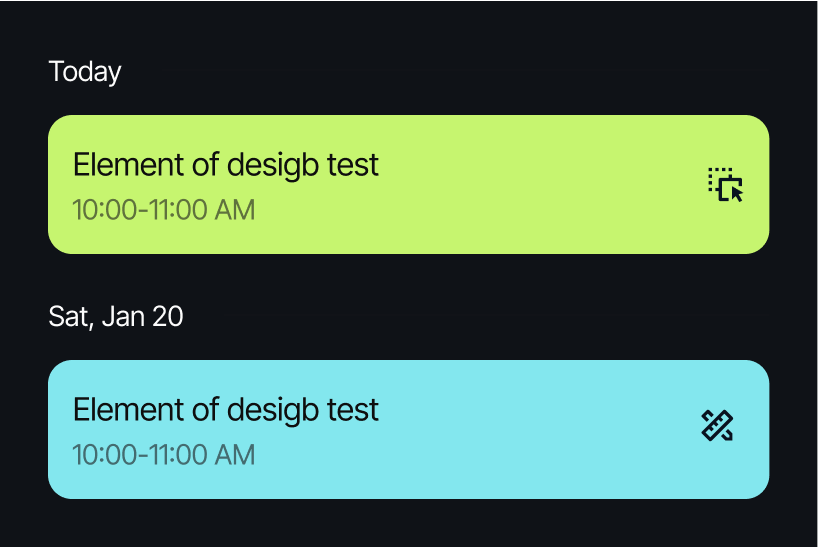Select the "Today" section header
The width and height of the screenshot is (818, 547).
[x=85, y=72]
